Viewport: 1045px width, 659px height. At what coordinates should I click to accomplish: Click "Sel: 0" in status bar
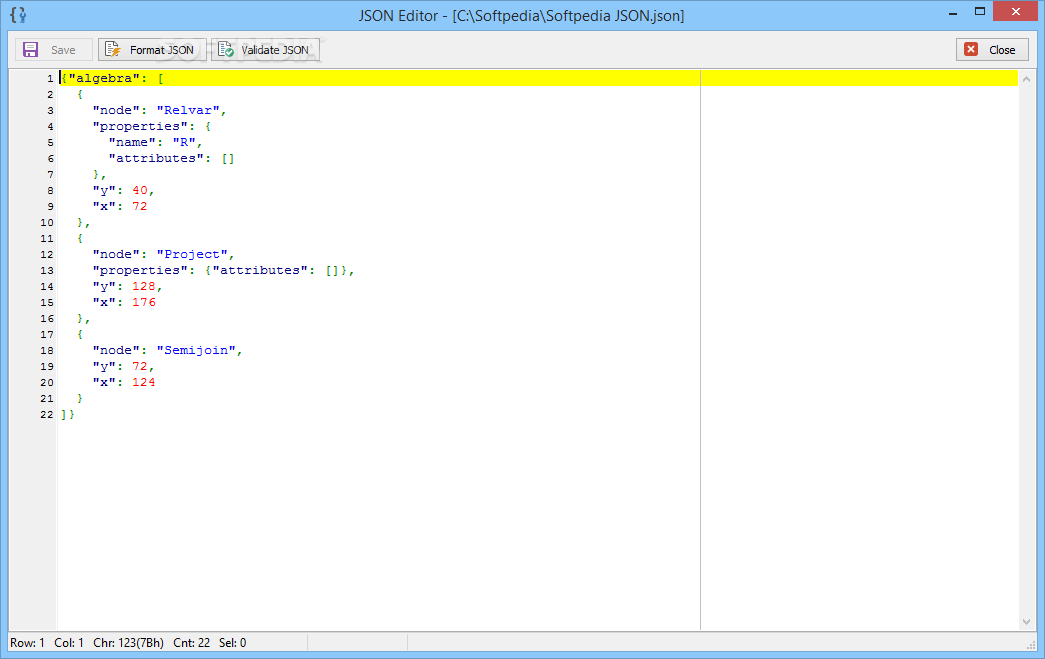233,643
